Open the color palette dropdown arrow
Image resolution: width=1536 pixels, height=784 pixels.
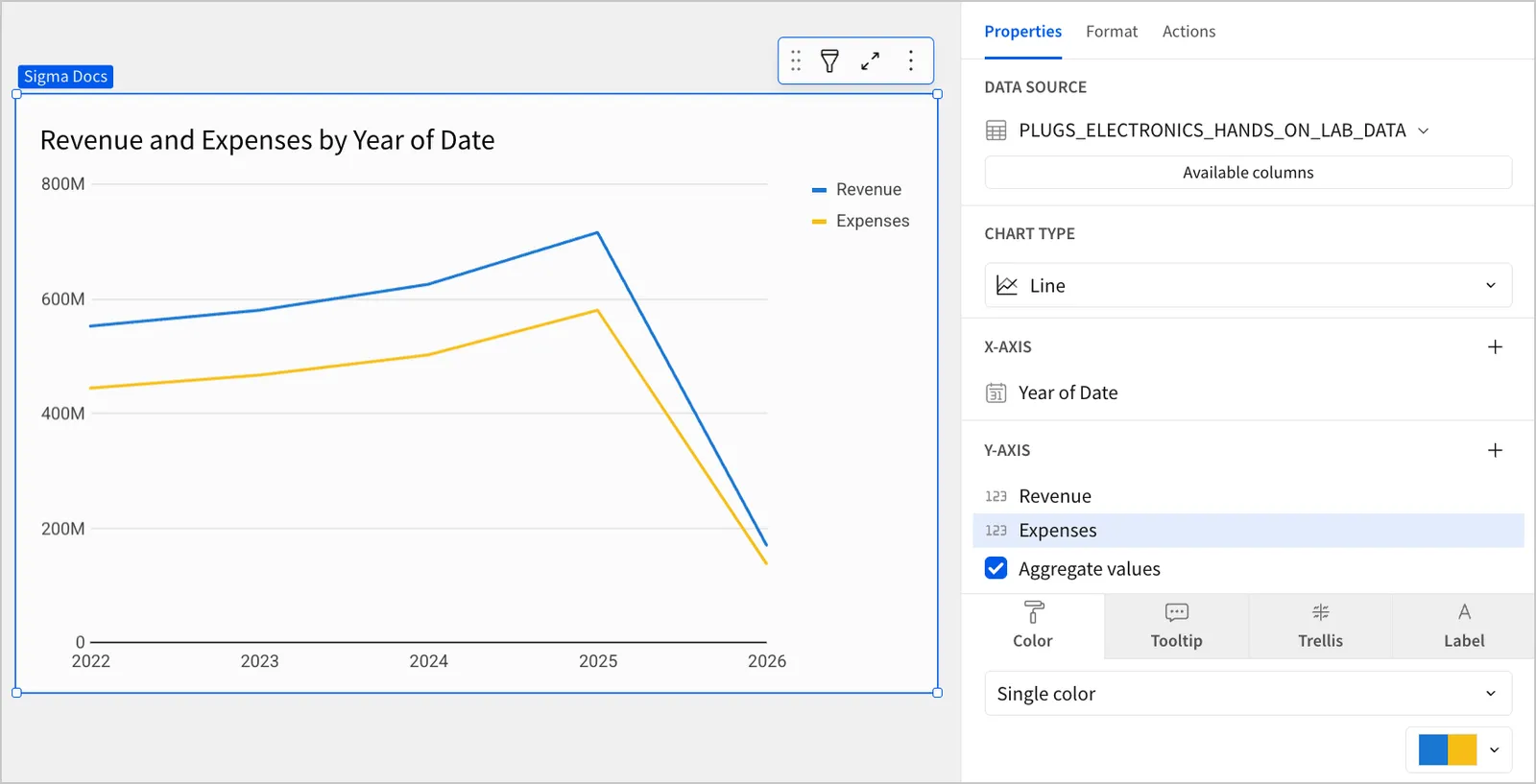click(1494, 750)
